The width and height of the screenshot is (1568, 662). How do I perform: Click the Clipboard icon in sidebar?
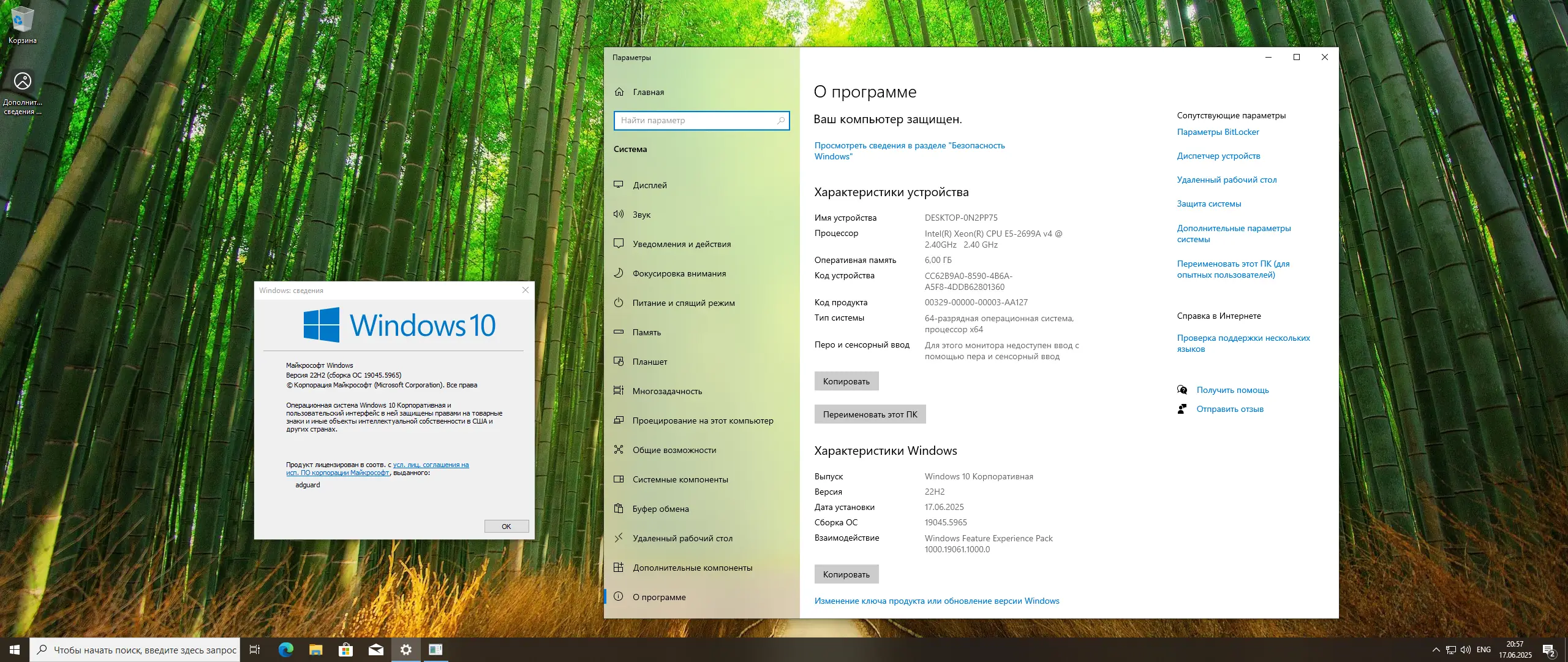click(x=619, y=508)
